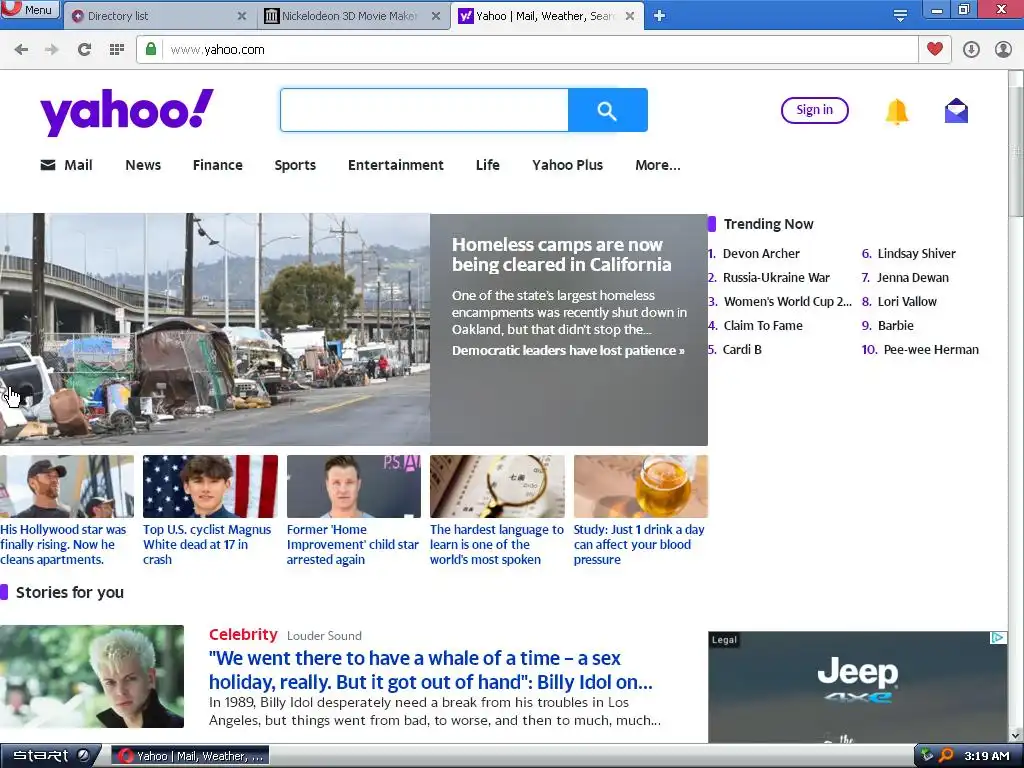Select trending topic Claim To Fame
Viewport: 1024px width, 768px height.
coord(763,325)
